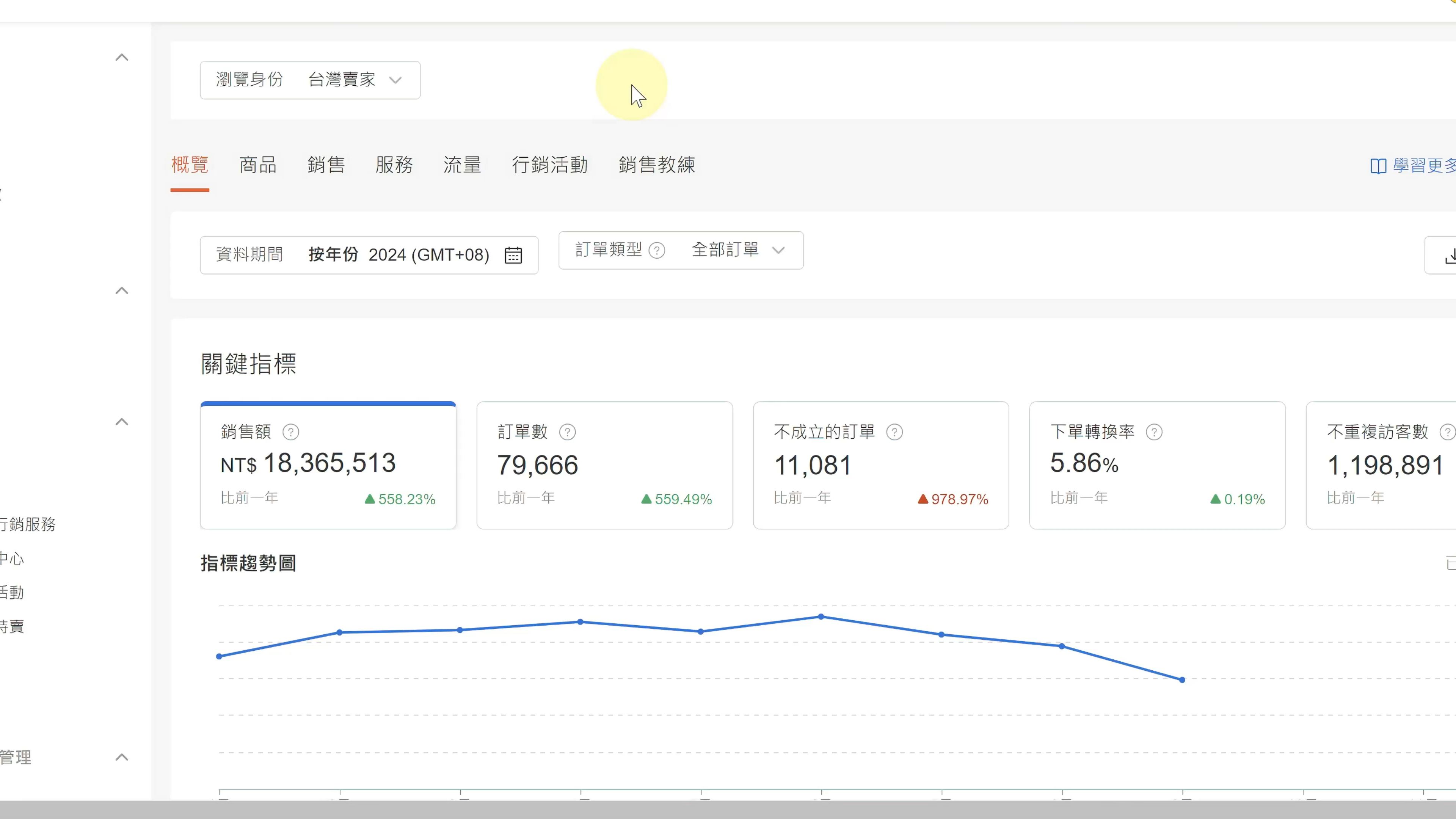Click the help icon beside 不成立的訂單

coord(895,432)
